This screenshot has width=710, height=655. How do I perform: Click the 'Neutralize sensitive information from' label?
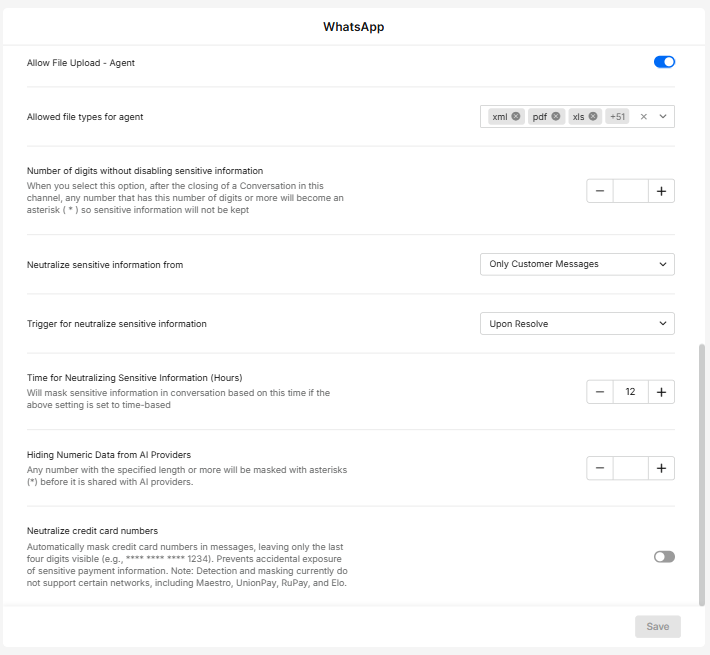[x=105, y=265]
